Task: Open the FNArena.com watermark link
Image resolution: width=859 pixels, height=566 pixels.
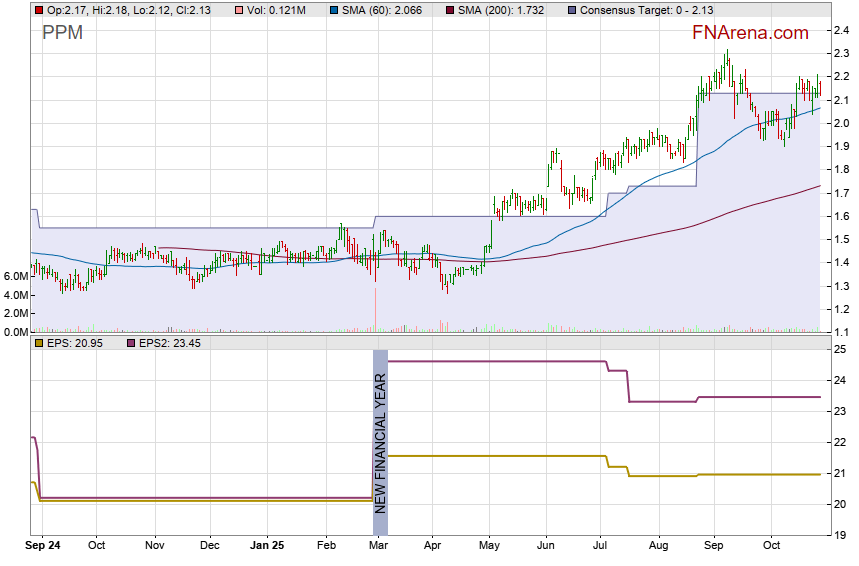Action: tap(750, 33)
